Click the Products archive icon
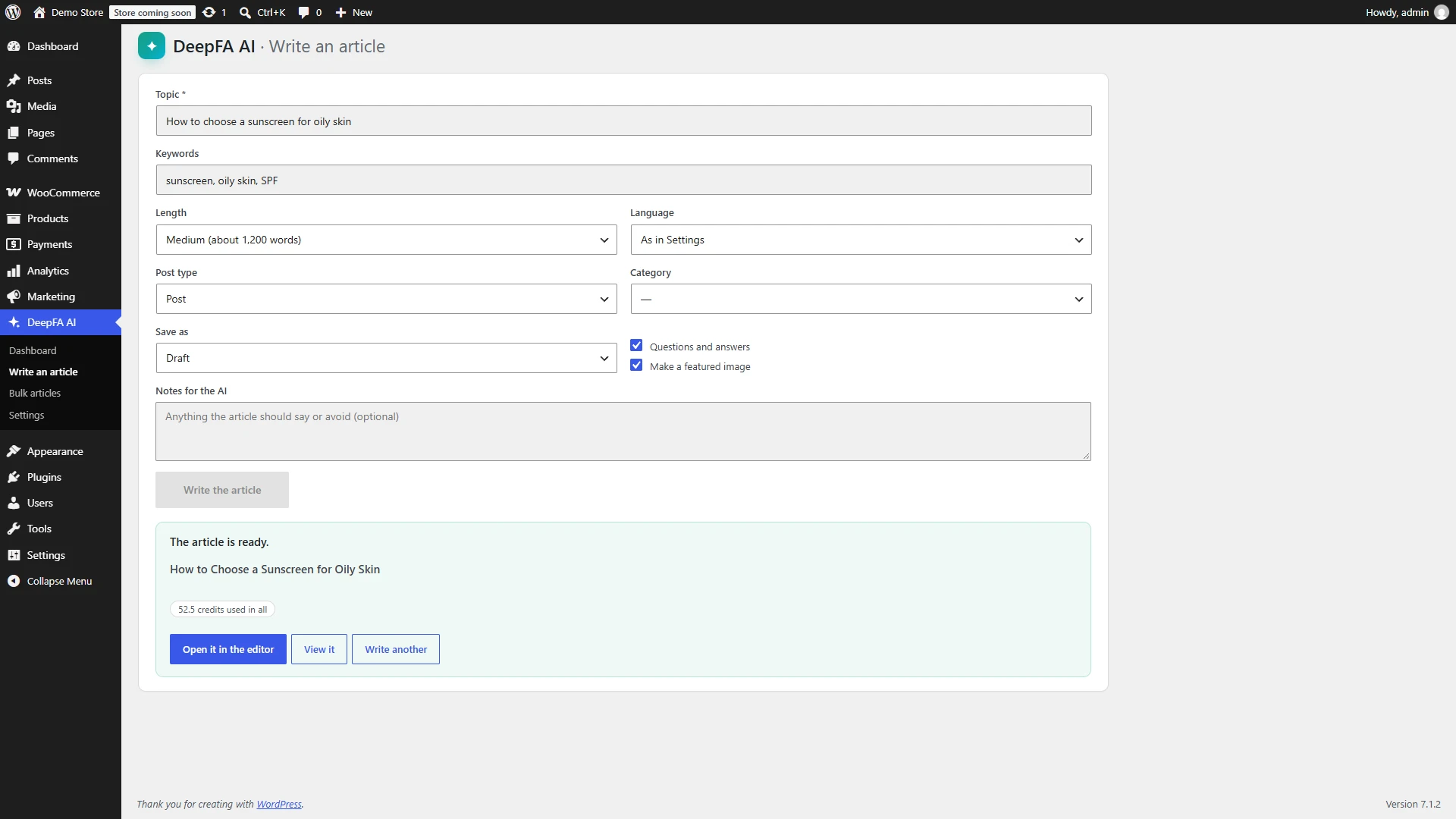Screen dimensions: 1456x819 (x=14, y=218)
